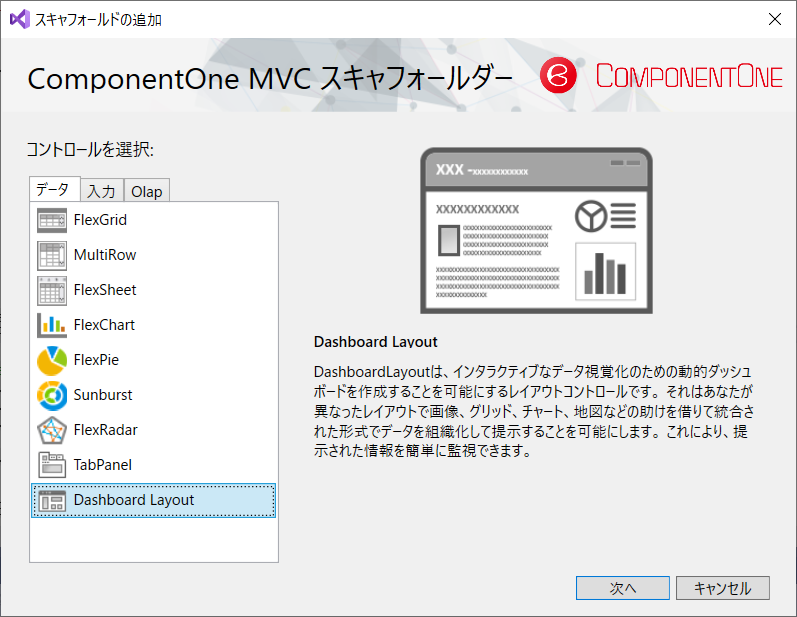Click the FlexRadar pentagon icon
This screenshot has width=797, height=617.
(x=52, y=430)
